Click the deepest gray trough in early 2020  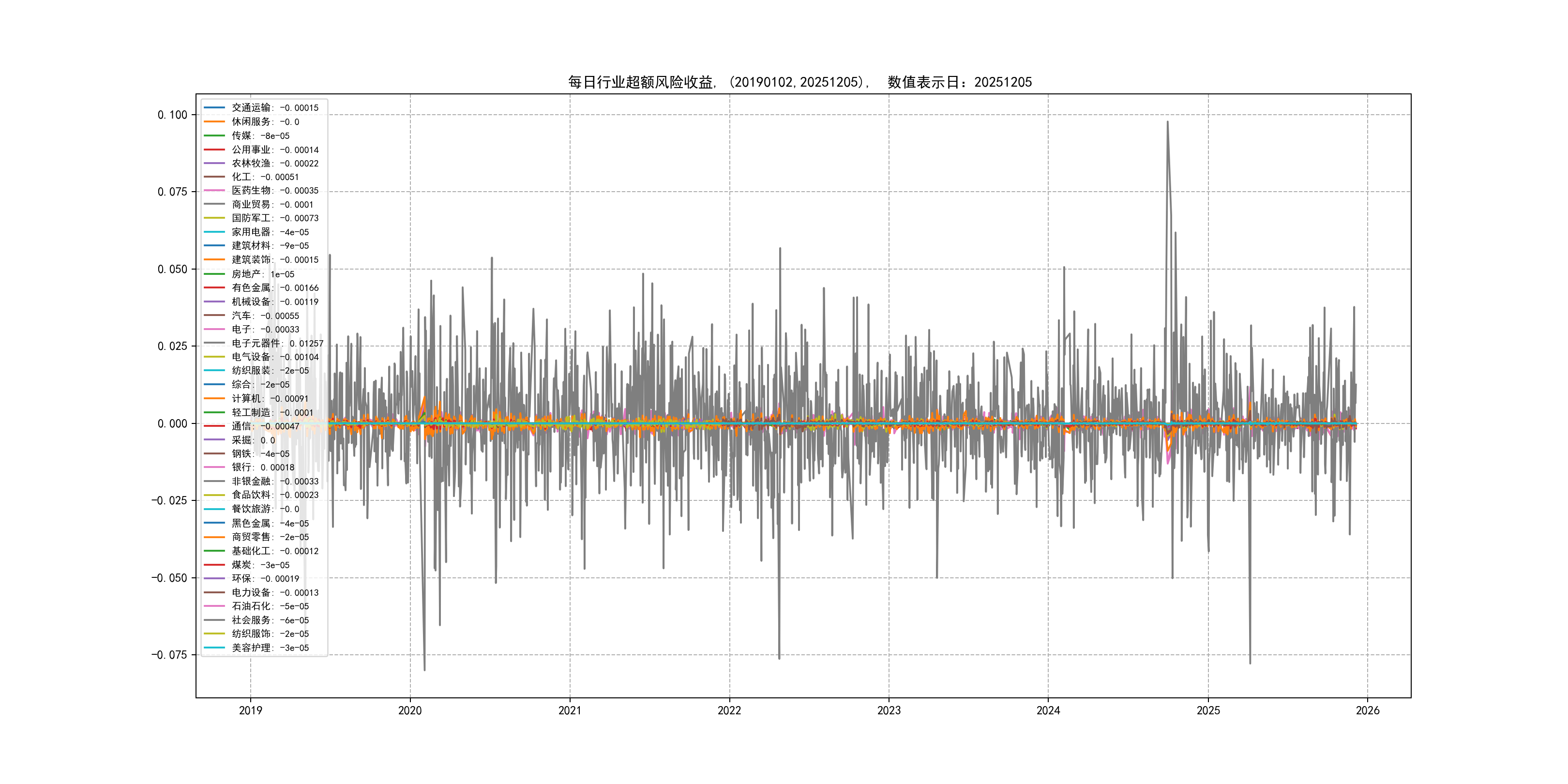[x=424, y=668]
